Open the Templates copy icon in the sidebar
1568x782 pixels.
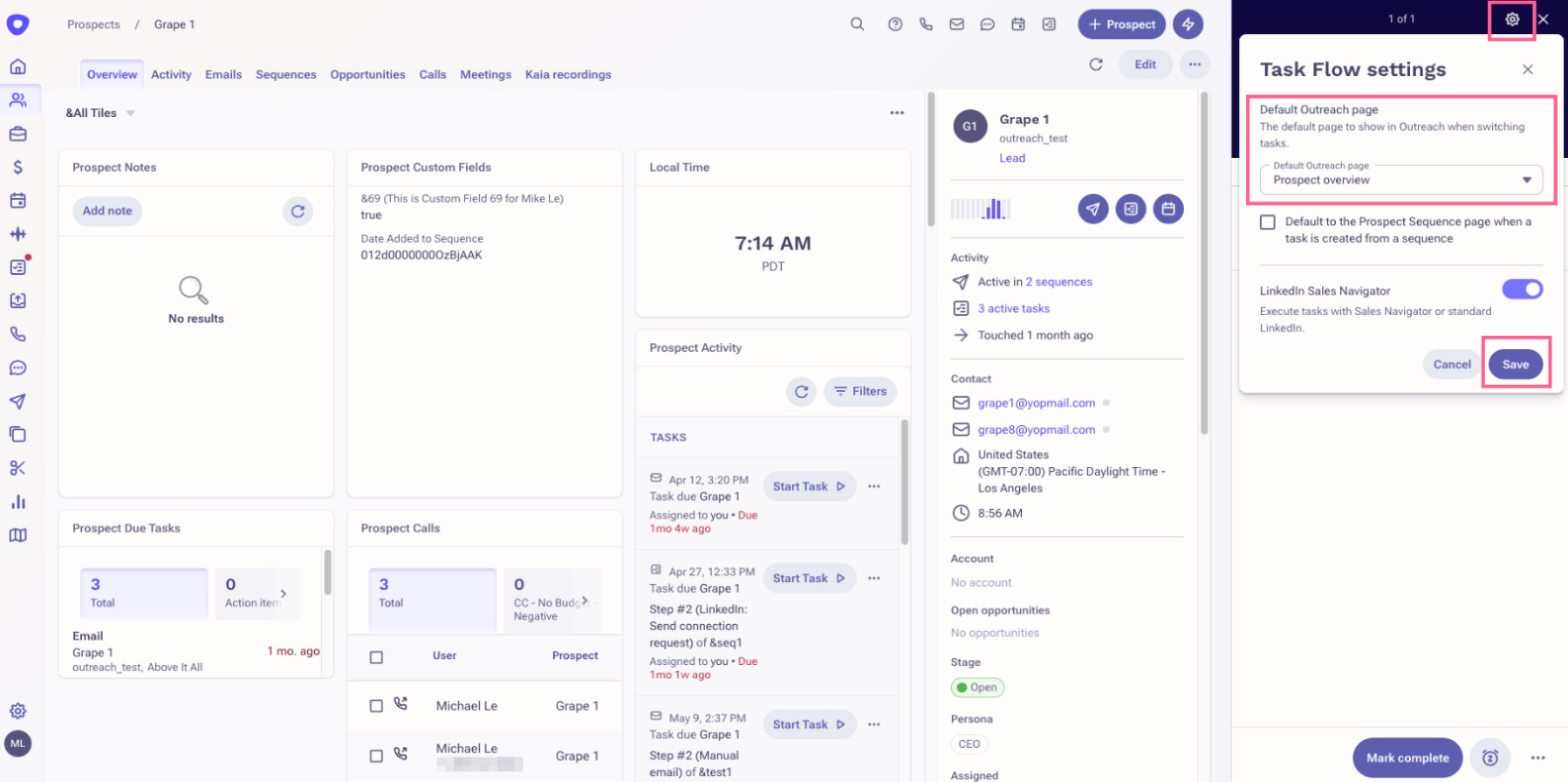tap(17, 435)
